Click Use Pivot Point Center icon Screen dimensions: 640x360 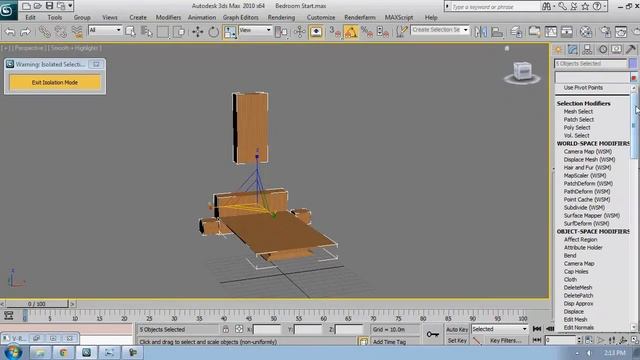[281, 31]
